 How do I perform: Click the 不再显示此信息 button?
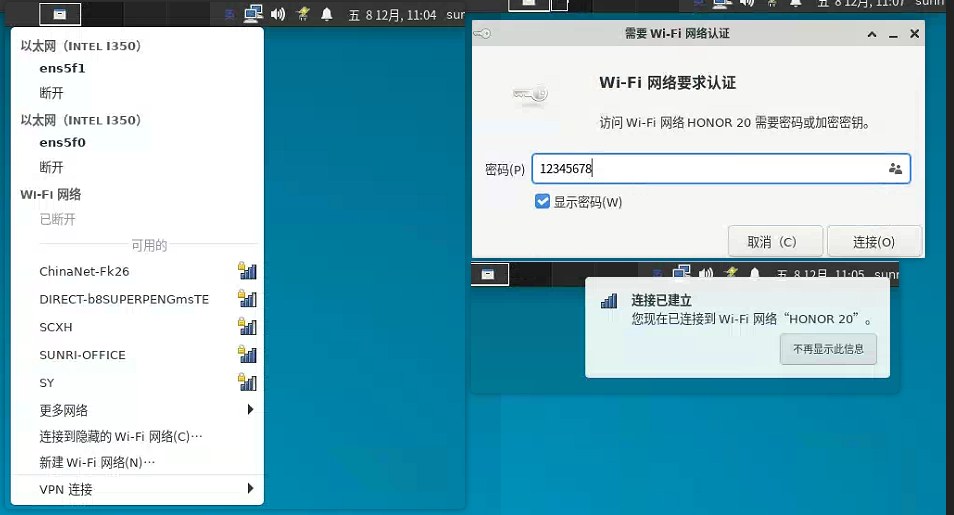click(x=828, y=350)
